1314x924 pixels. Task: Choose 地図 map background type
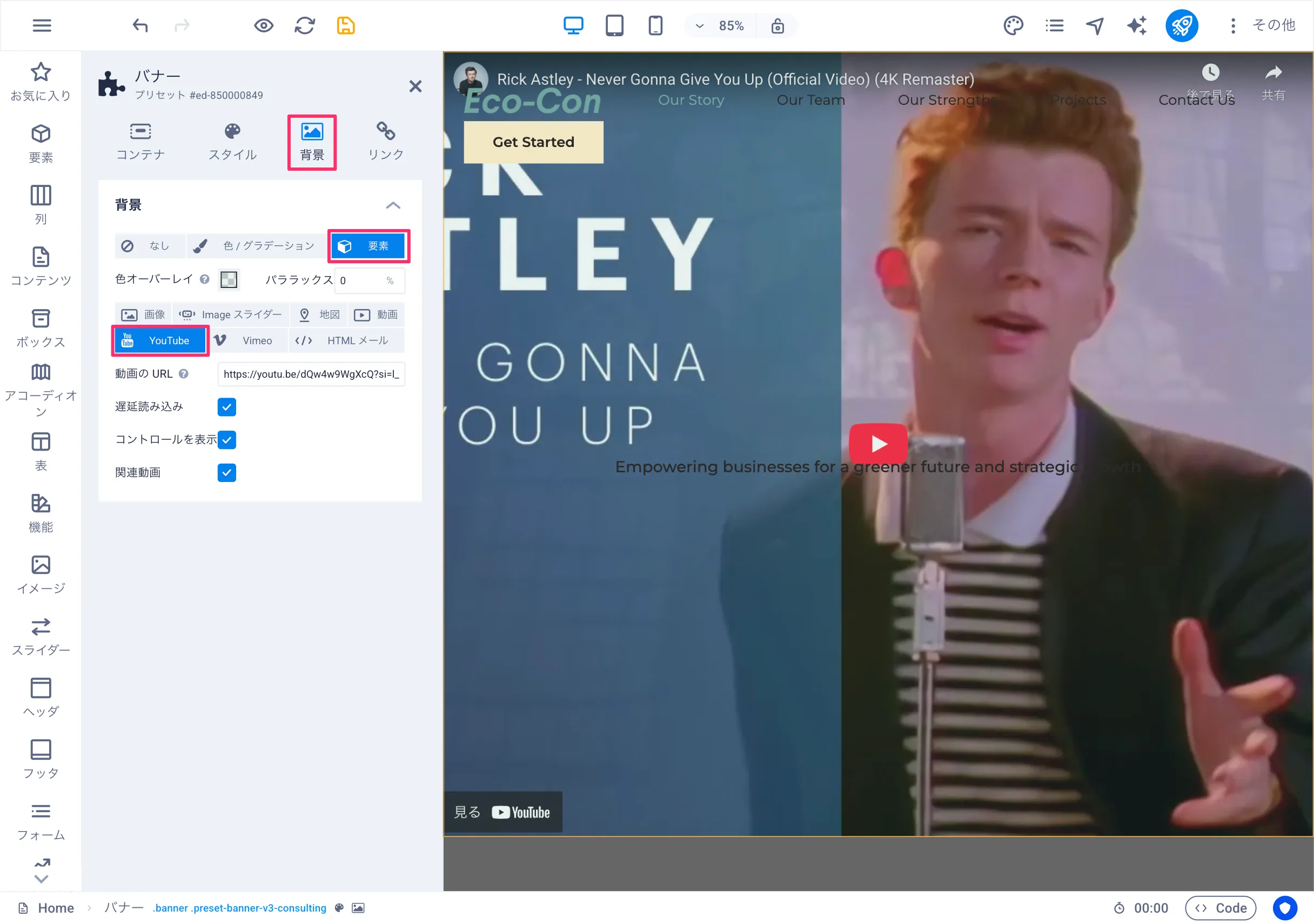click(x=319, y=314)
